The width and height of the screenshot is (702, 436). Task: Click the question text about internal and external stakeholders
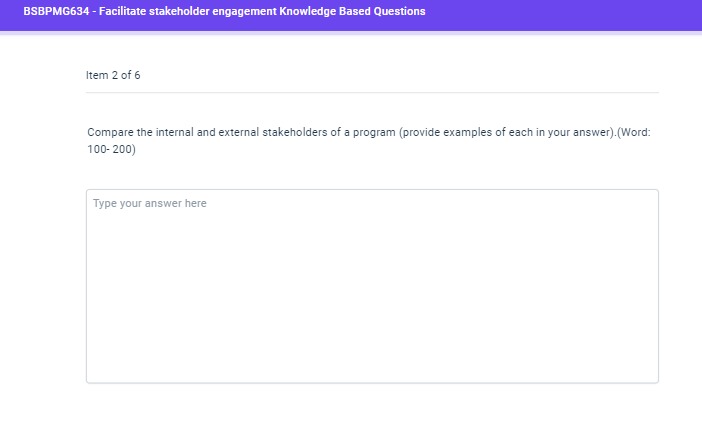[x=369, y=141]
